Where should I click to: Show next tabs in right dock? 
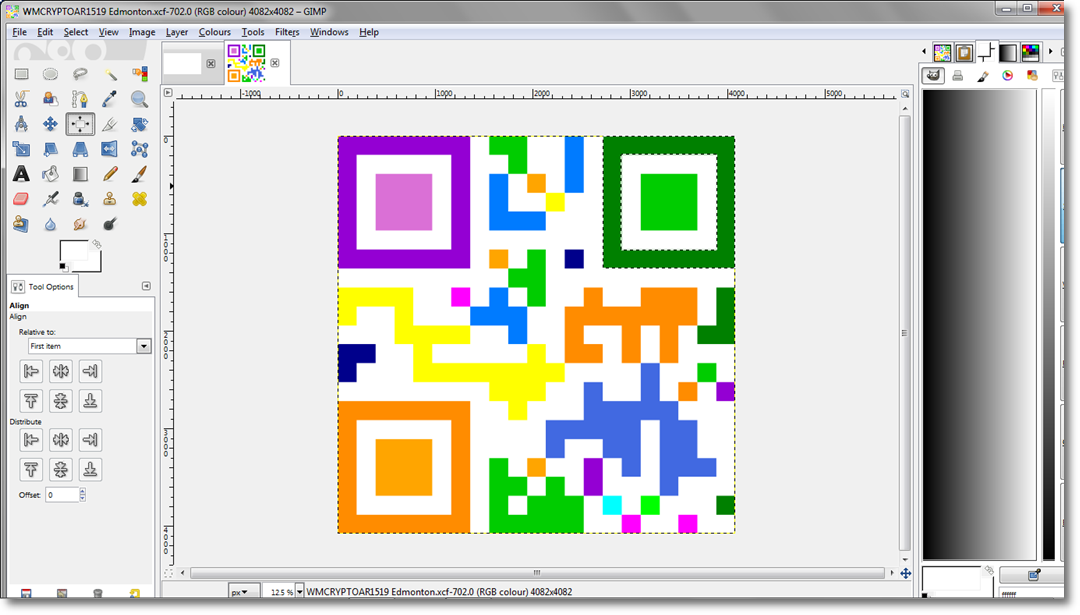pos(1050,51)
